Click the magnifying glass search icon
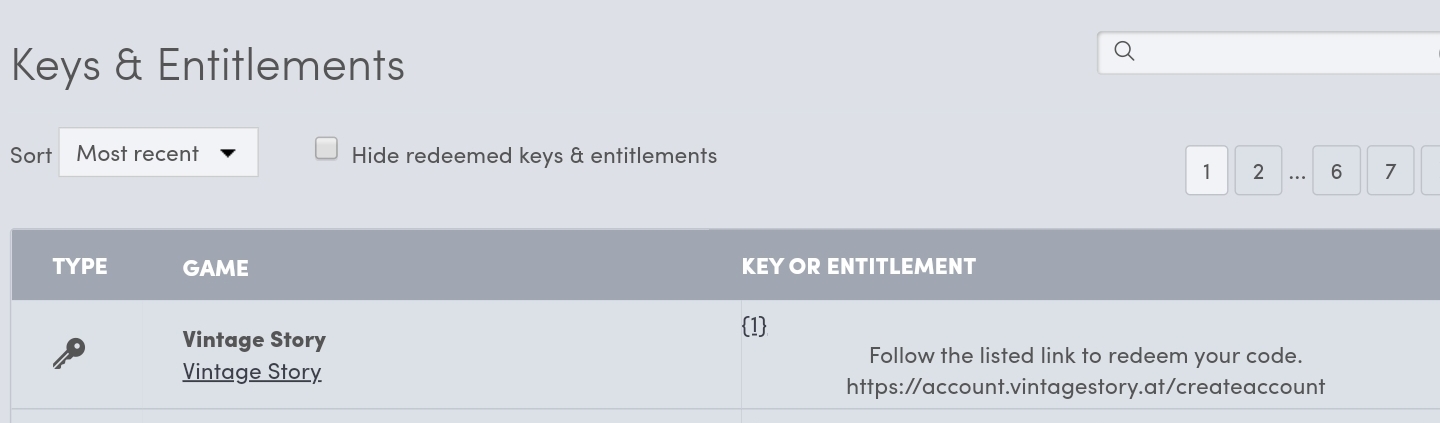The height and width of the screenshot is (423, 1440). (1124, 51)
